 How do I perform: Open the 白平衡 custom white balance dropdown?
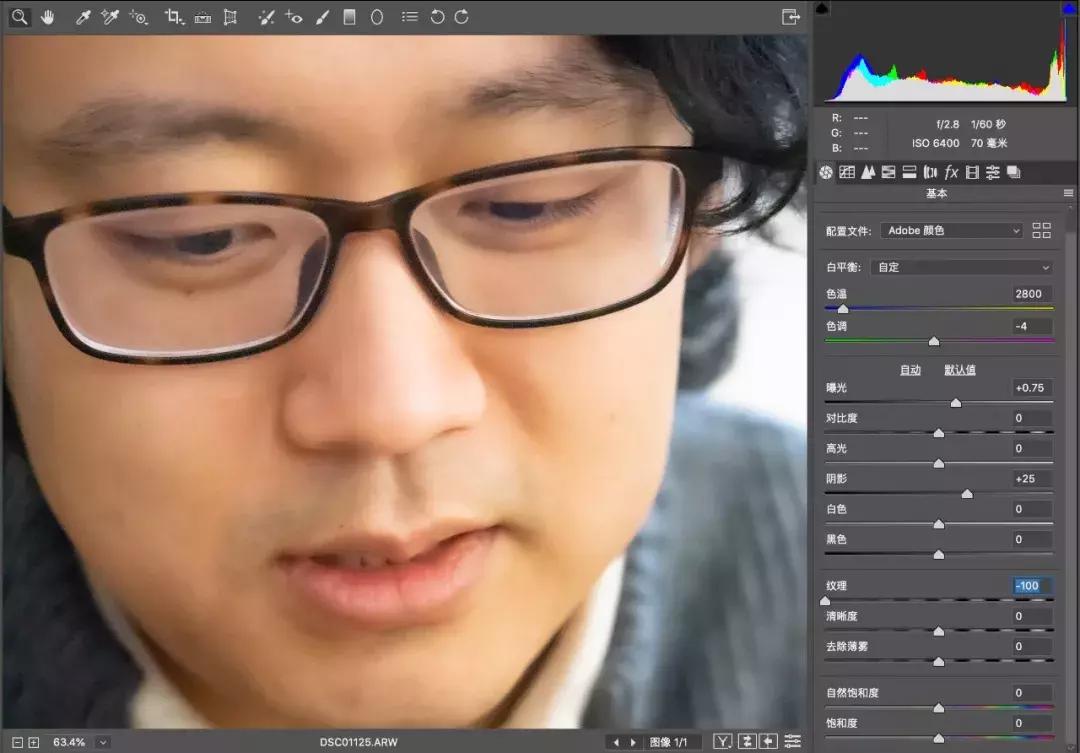tap(960, 267)
